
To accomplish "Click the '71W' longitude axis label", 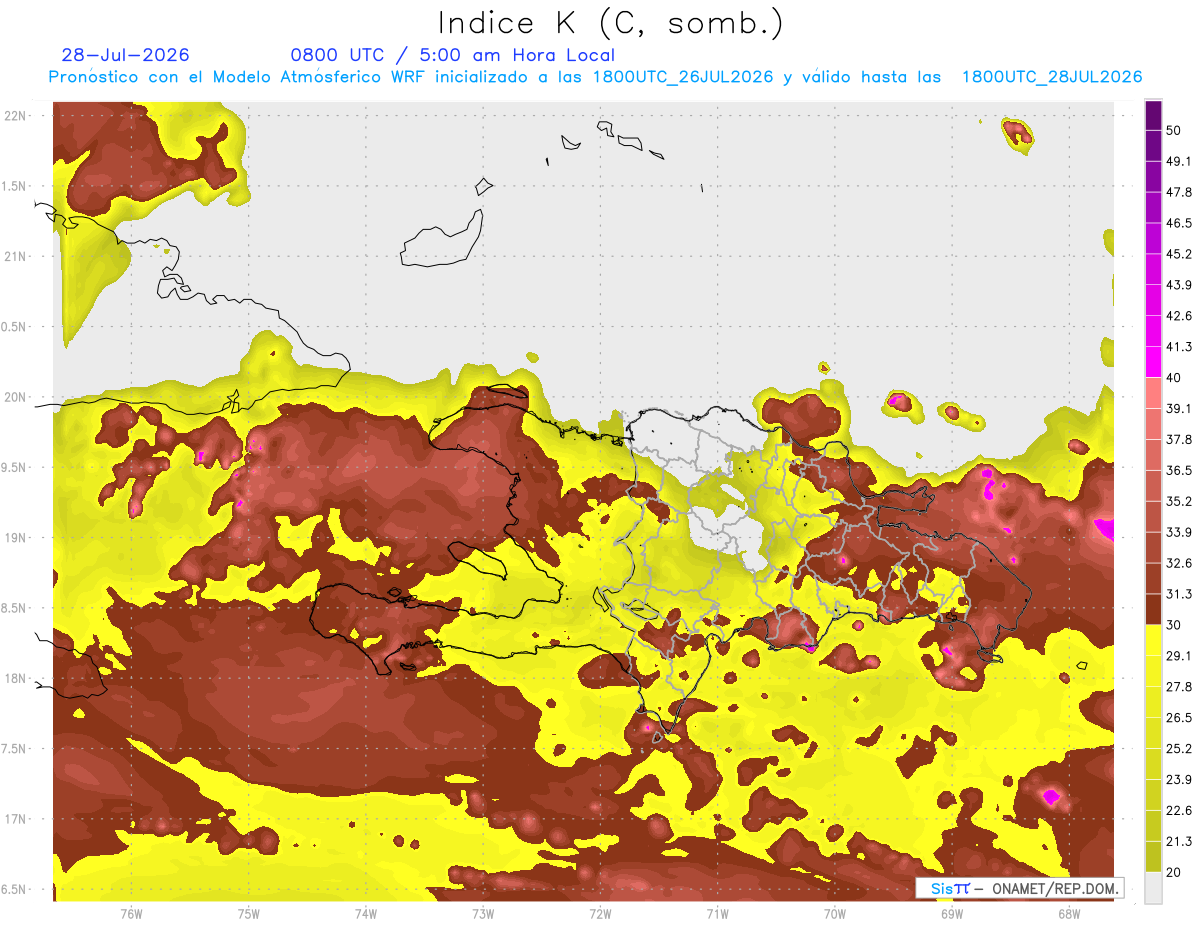I will point(717,913).
